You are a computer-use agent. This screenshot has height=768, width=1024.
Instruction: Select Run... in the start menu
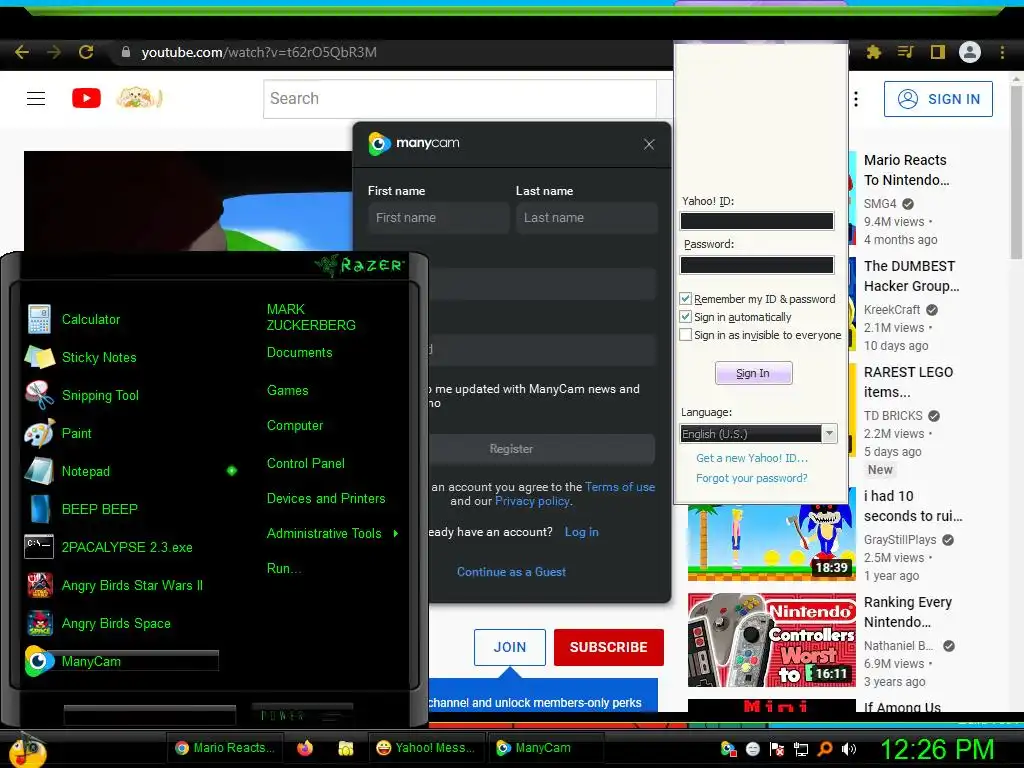coord(283,568)
